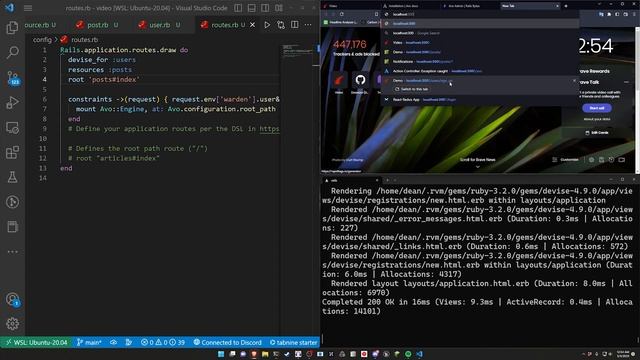Open Source Control with 123 badge
640x360 pixels.
[13, 77]
